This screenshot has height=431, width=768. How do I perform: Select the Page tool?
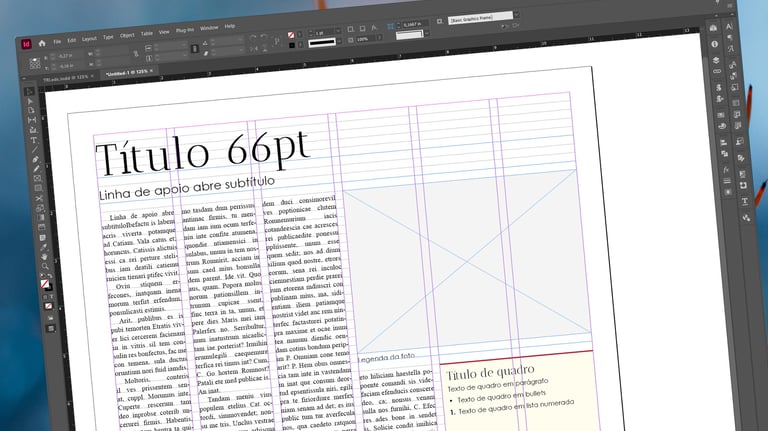31,110
